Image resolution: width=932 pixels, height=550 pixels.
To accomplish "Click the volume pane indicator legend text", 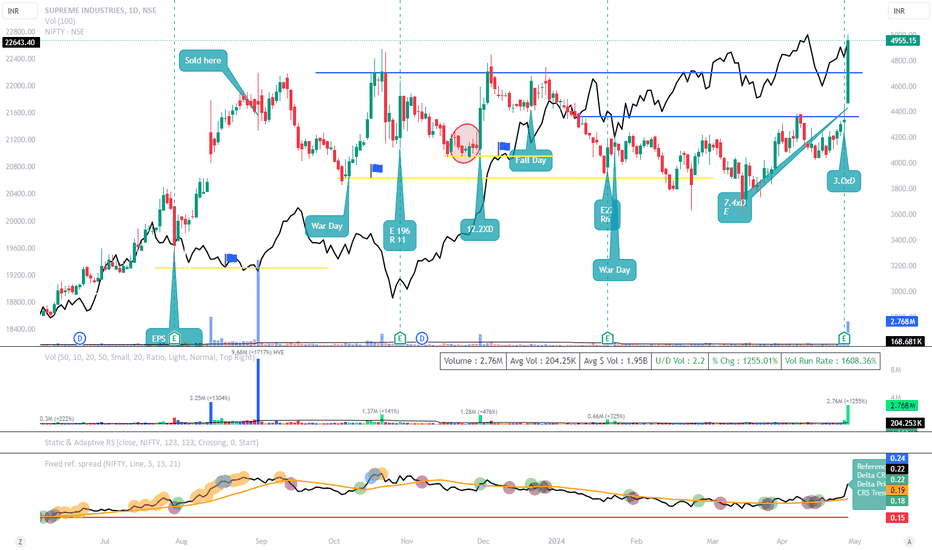I will click(149, 357).
